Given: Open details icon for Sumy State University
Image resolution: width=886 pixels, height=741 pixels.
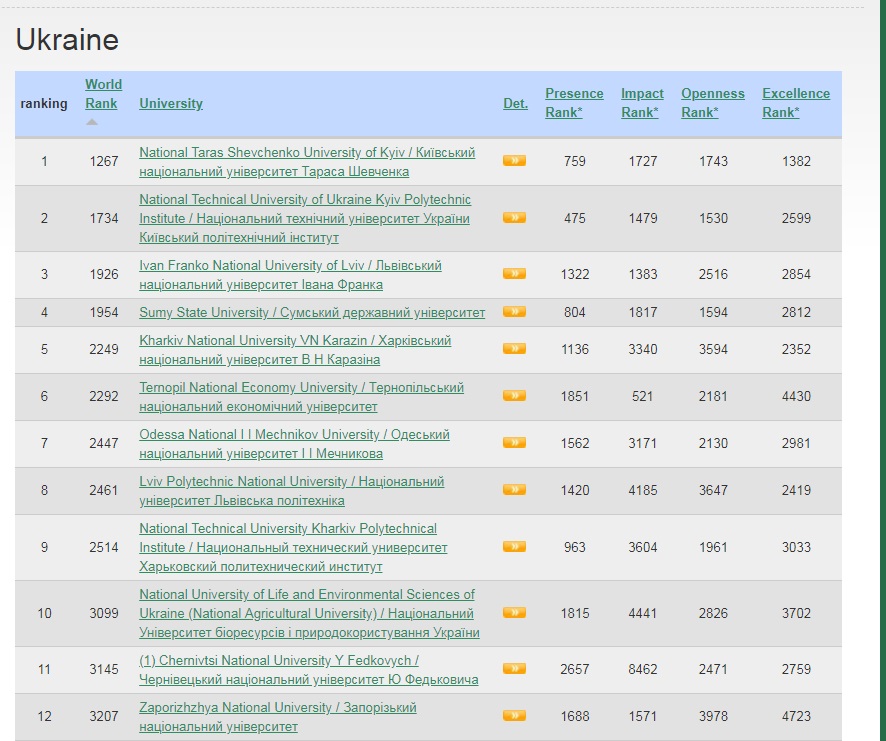Looking at the screenshot, I should (x=514, y=312).
